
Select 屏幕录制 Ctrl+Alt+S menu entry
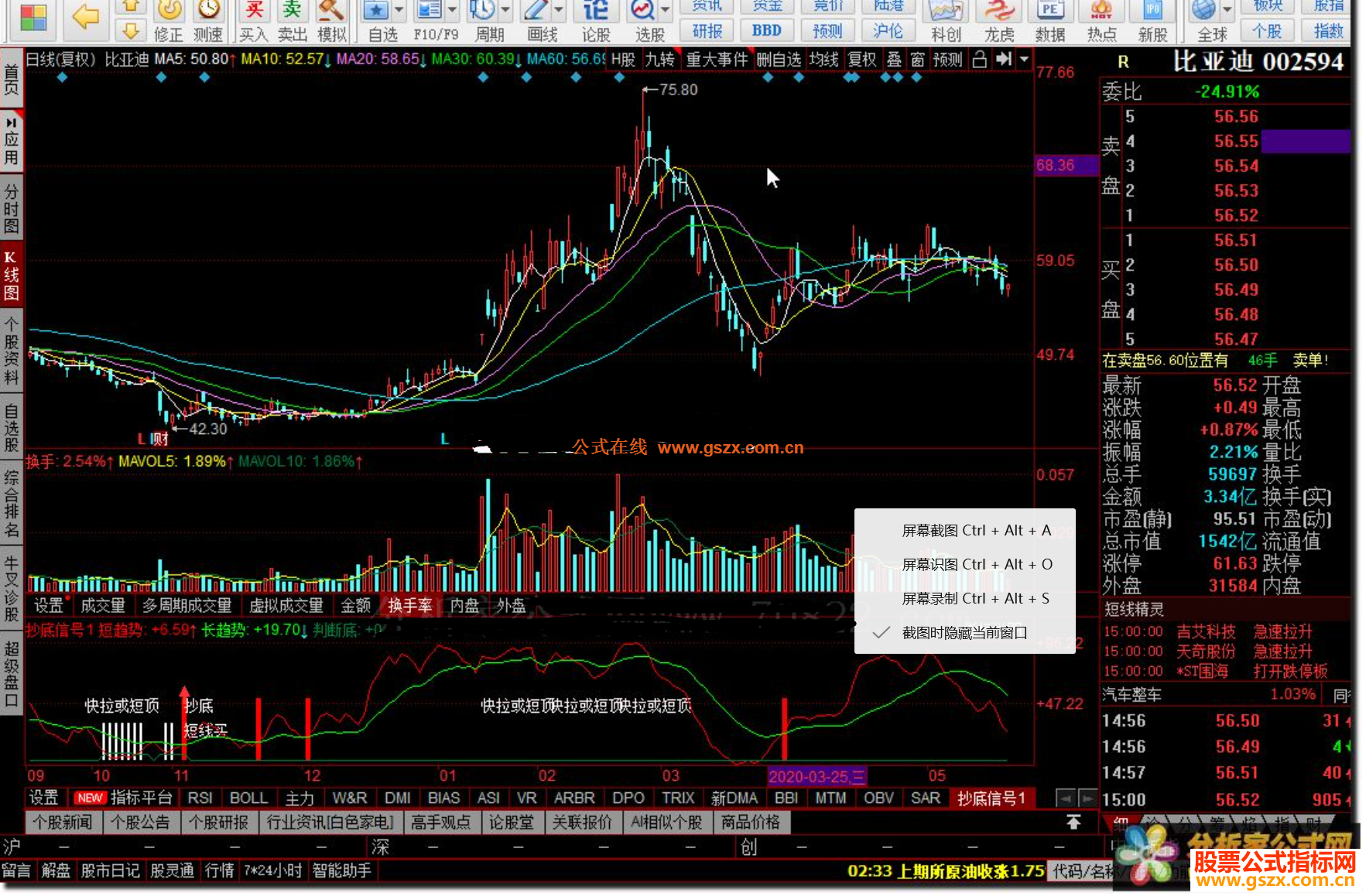coord(964,599)
